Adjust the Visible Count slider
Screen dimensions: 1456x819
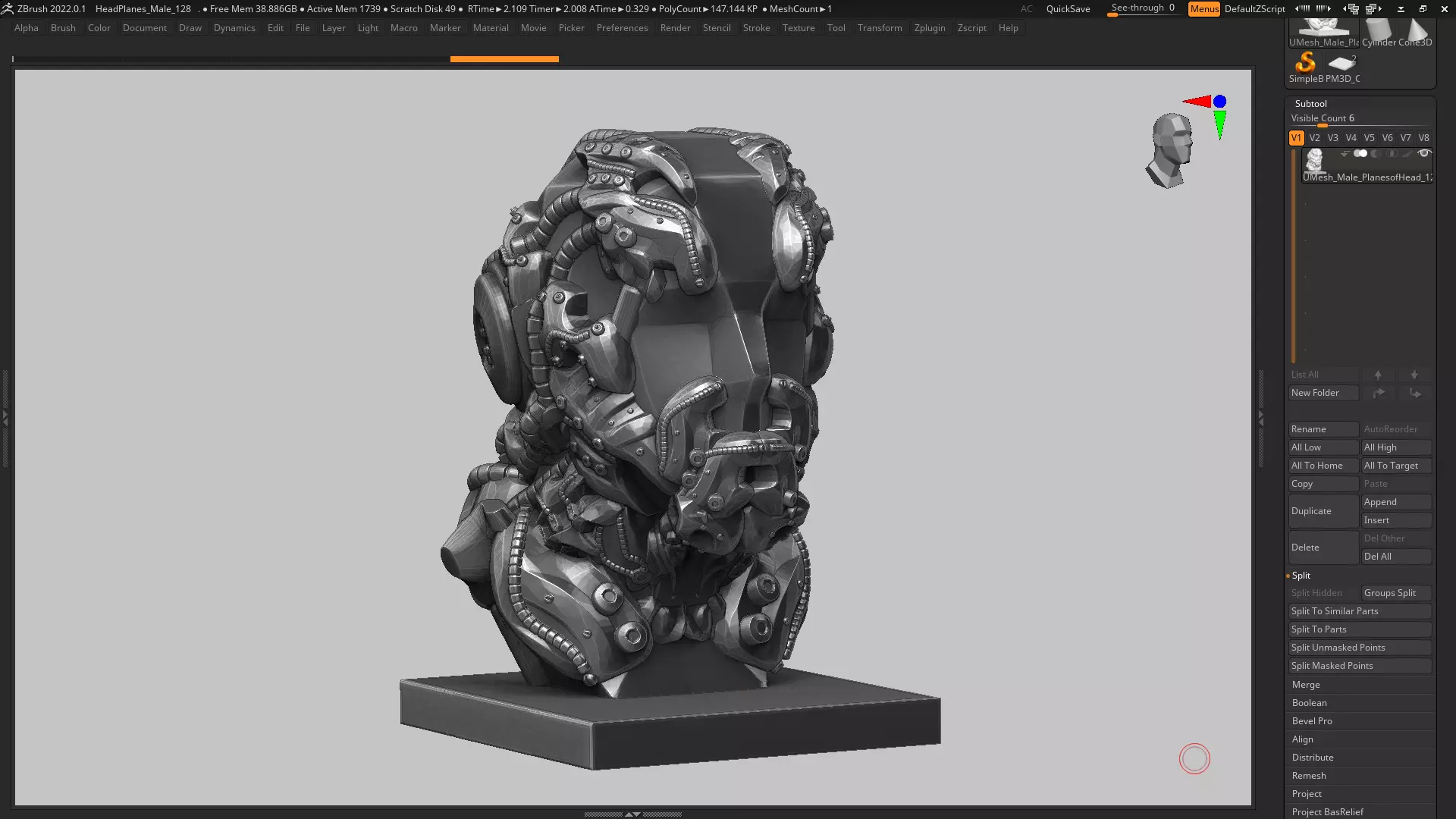click(1360, 119)
